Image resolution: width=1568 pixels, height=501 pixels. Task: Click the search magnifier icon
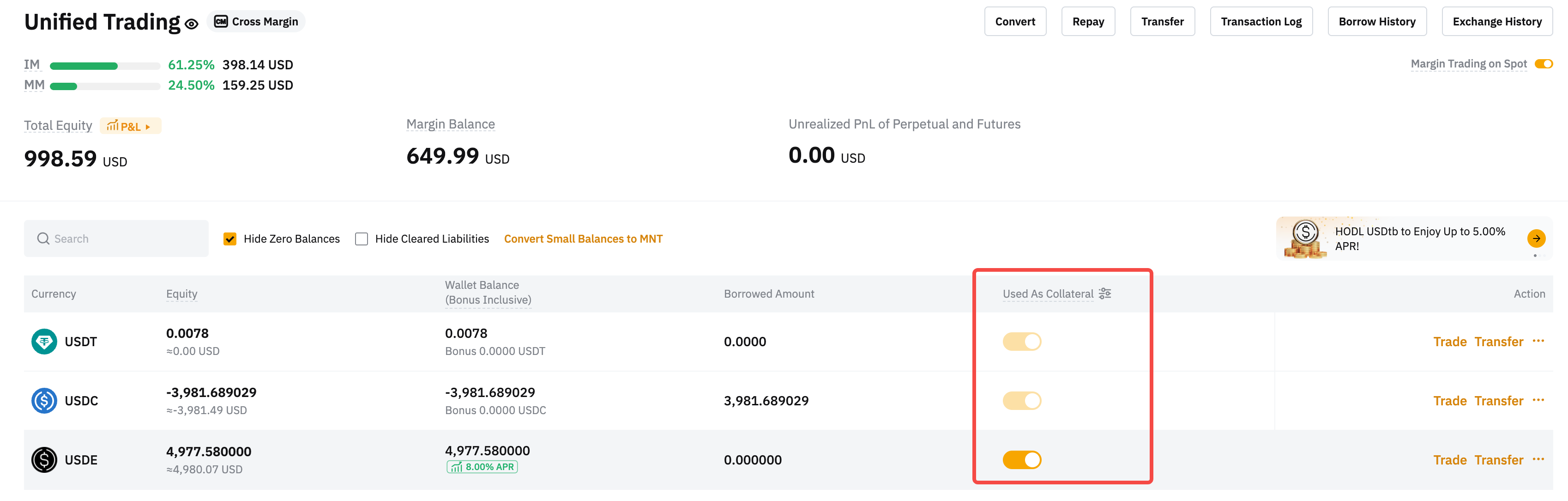43,238
